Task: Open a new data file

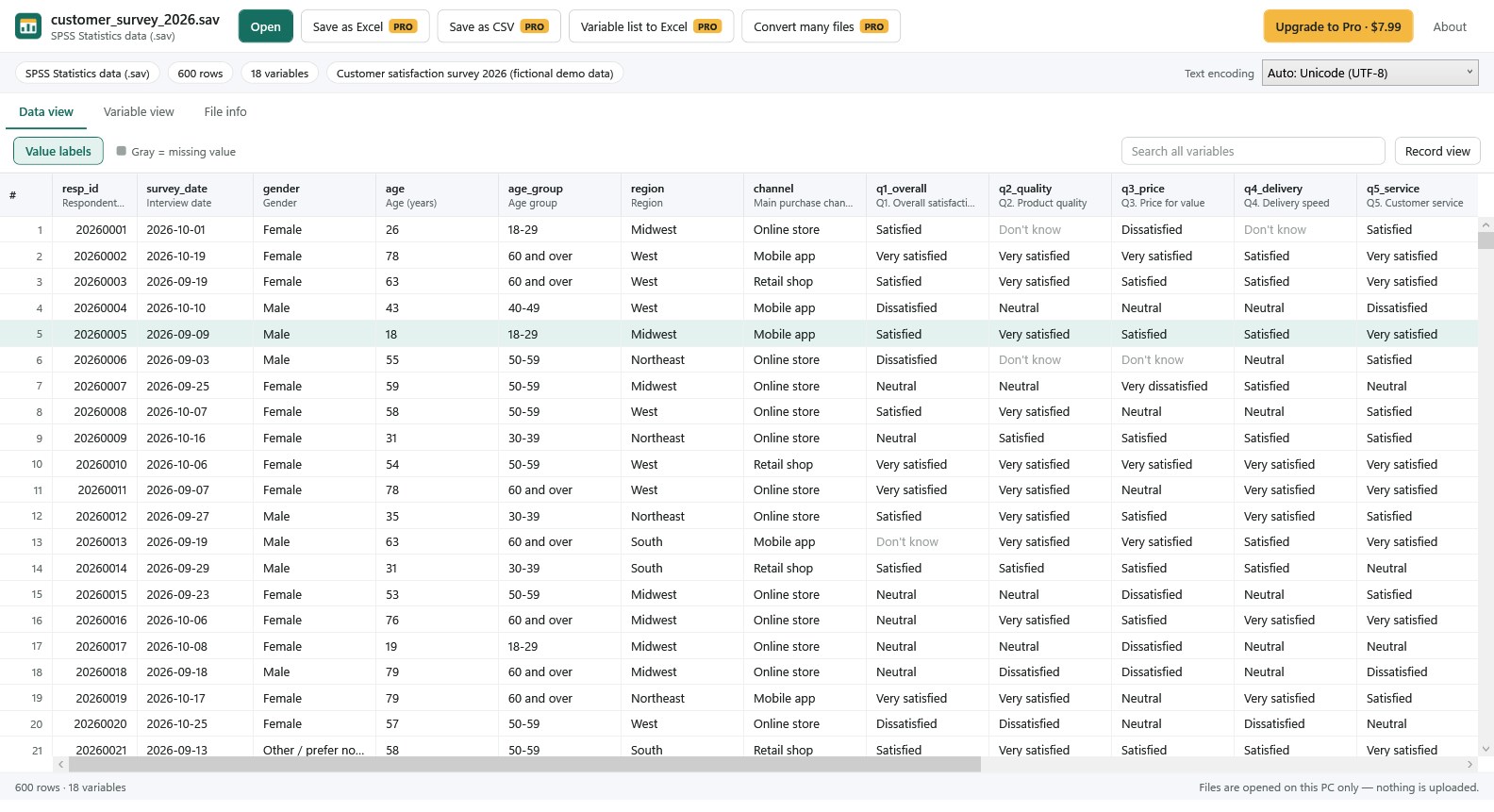Action: (265, 26)
